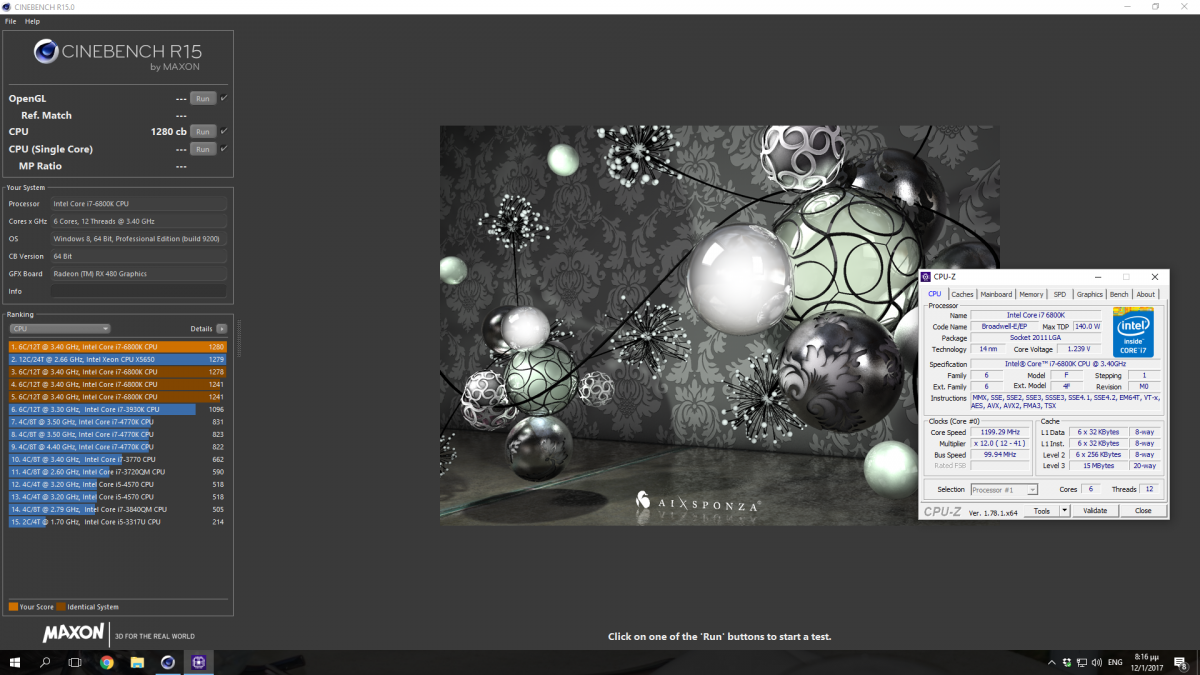Switch to CPU tab in CPU-Z

[934, 294]
